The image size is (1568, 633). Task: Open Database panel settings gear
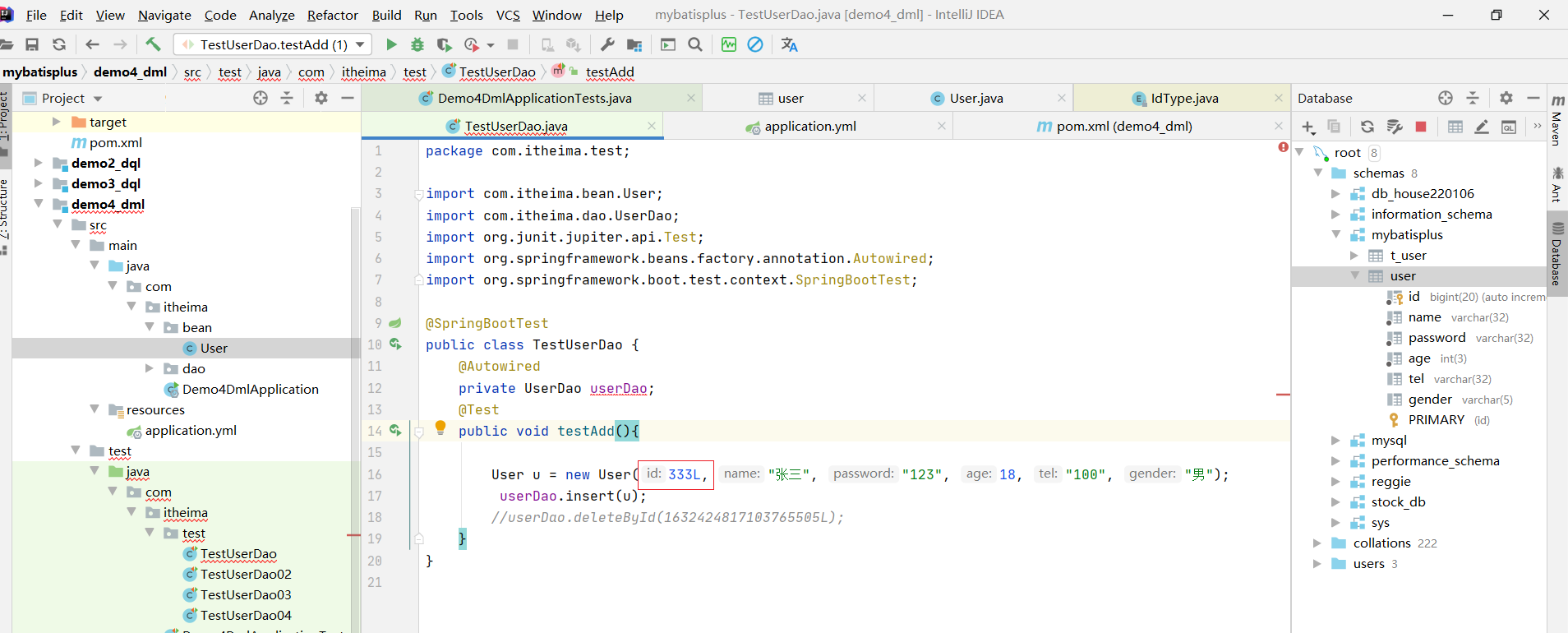[1506, 98]
